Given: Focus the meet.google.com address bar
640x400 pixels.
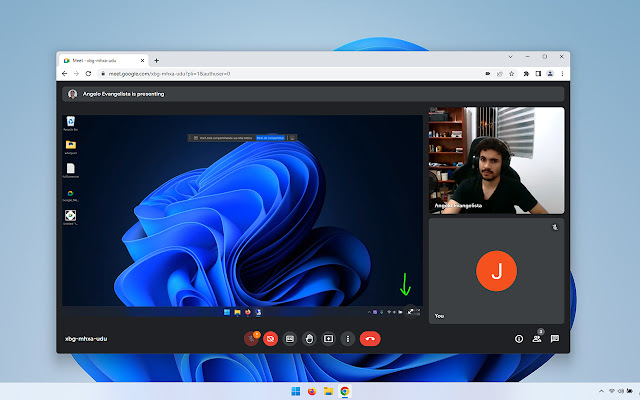Looking at the screenshot, I should pos(292,74).
